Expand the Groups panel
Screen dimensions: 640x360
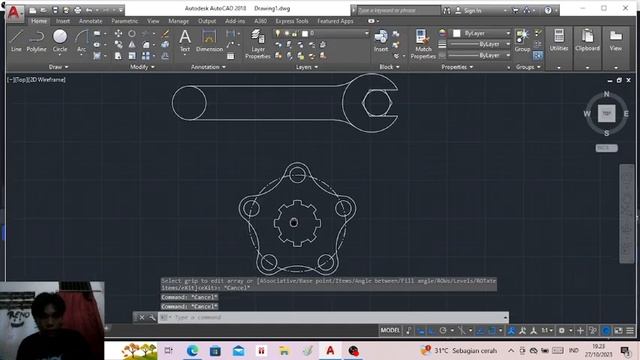click(x=528, y=67)
